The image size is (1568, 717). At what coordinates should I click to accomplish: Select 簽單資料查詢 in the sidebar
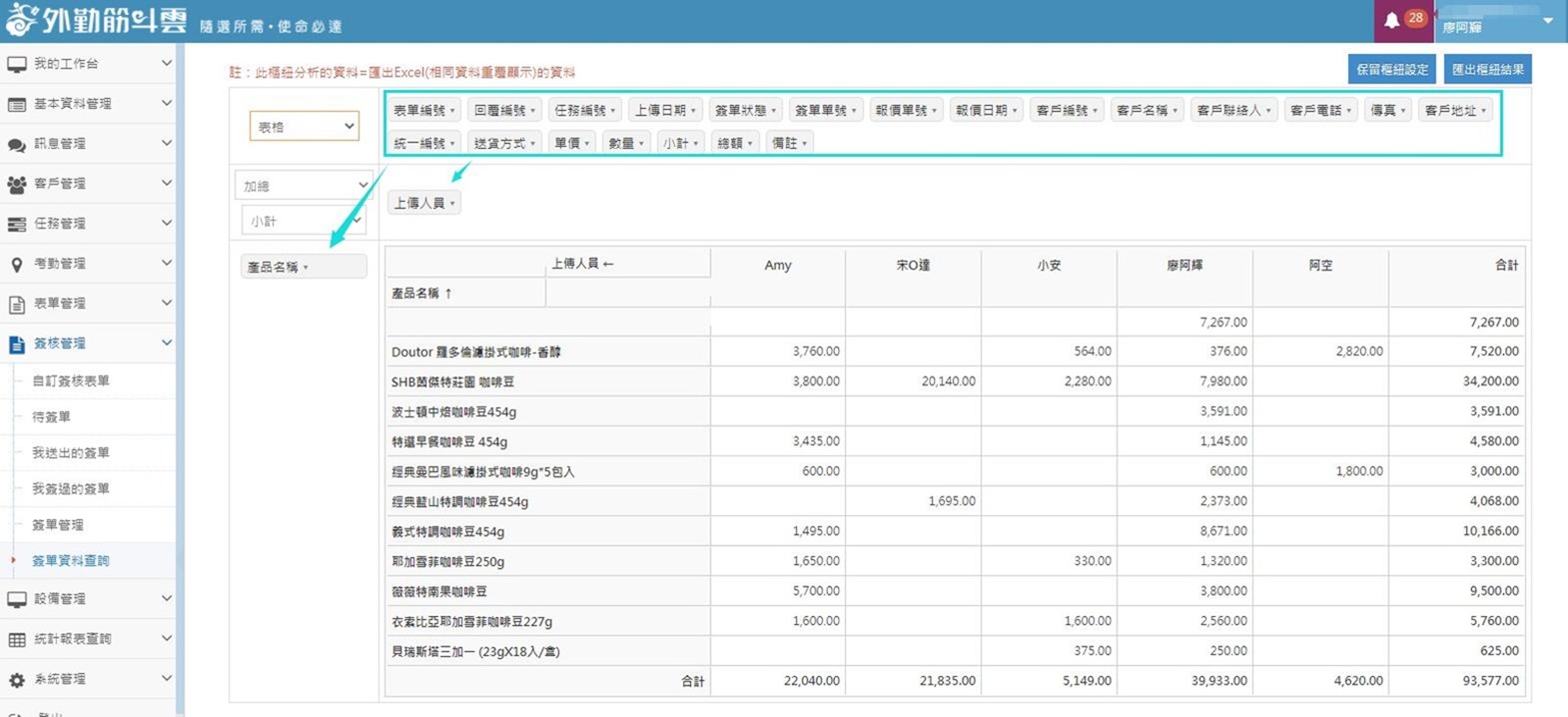[x=71, y=560]
